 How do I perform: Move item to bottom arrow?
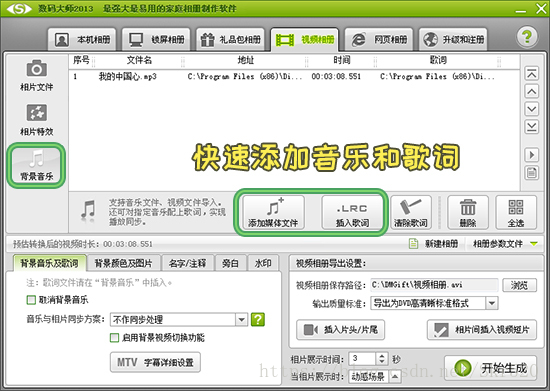pos(532,127)
